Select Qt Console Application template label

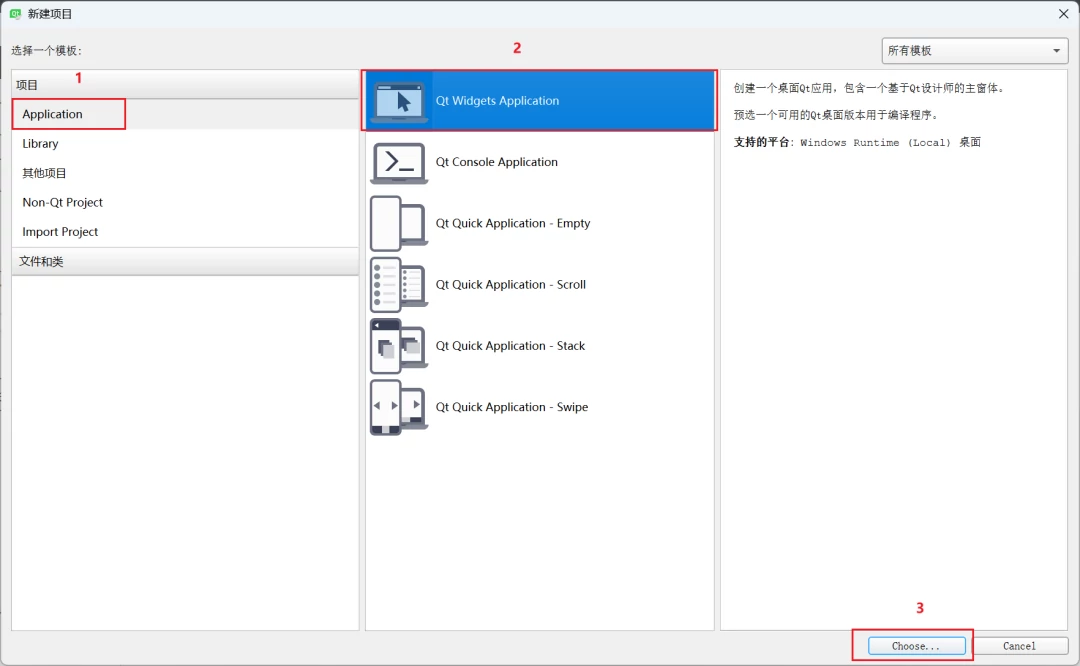pos(497,162)
